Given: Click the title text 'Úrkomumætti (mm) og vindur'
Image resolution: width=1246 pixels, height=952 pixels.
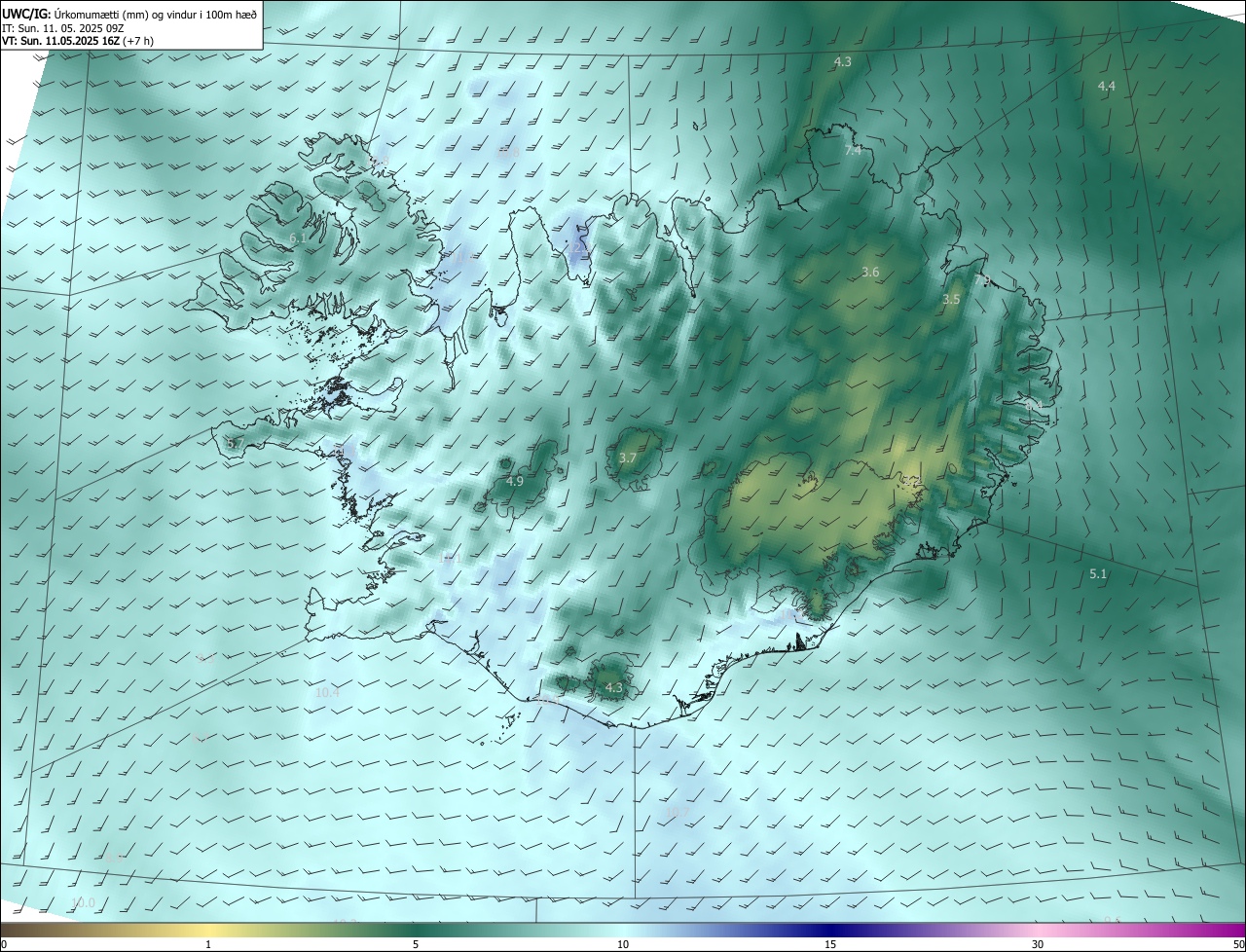Looking at the screenshot, I should coord(125,14).
